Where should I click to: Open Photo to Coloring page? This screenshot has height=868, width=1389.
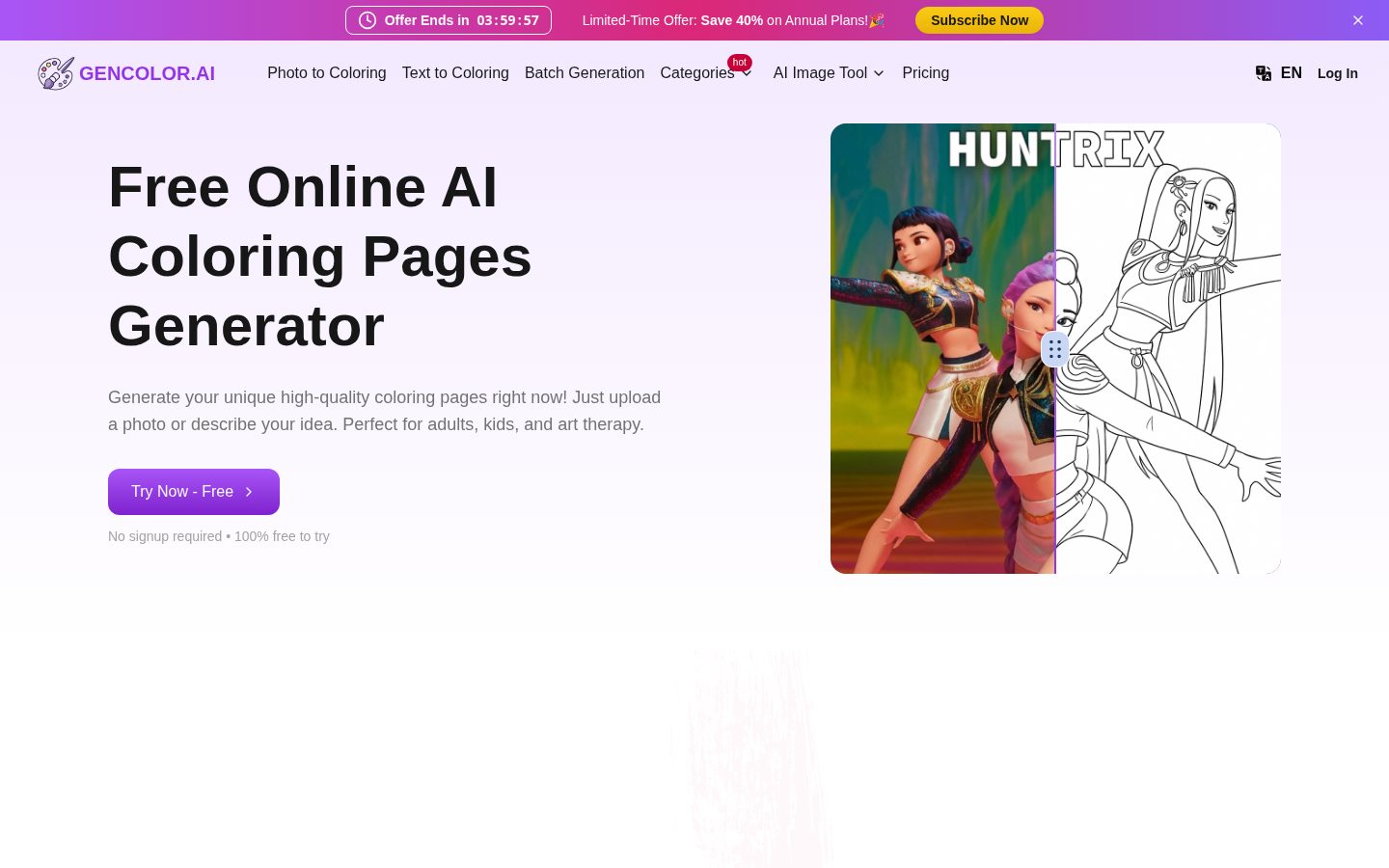[x=327, y=73]
